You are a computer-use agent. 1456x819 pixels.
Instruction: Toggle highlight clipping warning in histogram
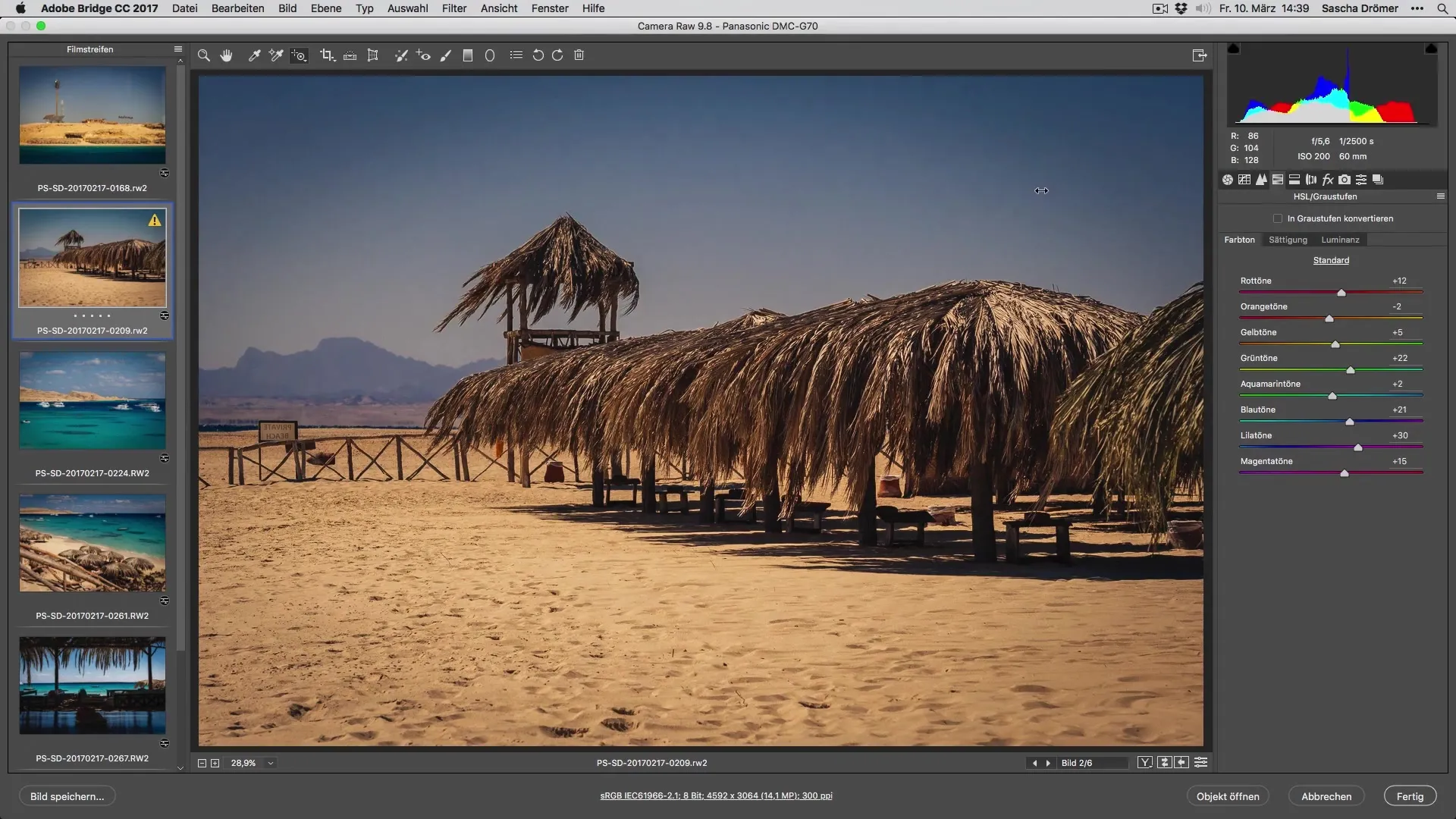pos(1431,49)
